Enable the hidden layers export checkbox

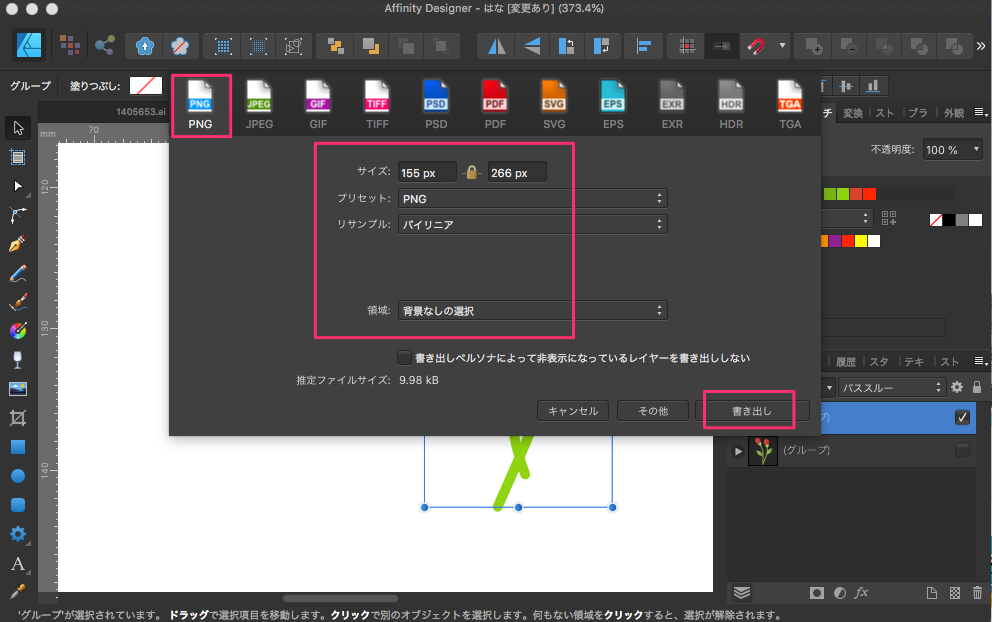[x=404, y=358]
